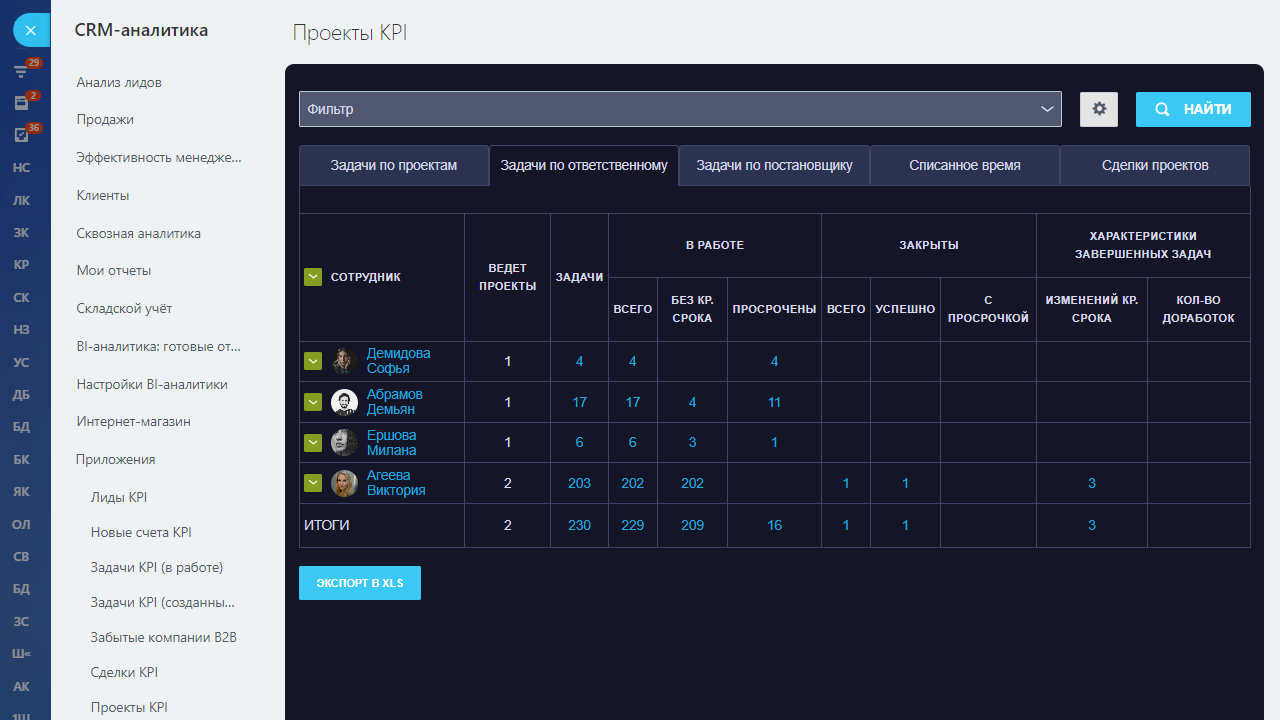Open the feed icon with badge 29
Viewport: 1280px width, 720px height.
pyautogui.click(x=22, y=71)
